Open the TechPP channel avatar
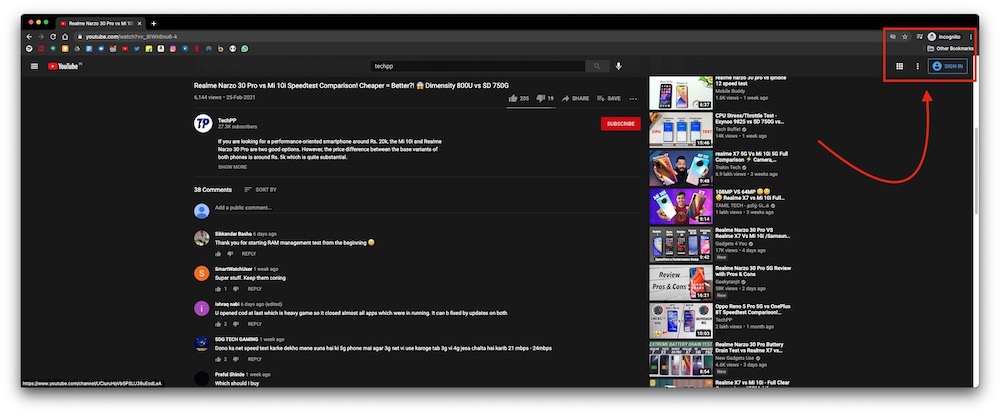Screen dimensions: 1000x415 [x=203, y=124]
